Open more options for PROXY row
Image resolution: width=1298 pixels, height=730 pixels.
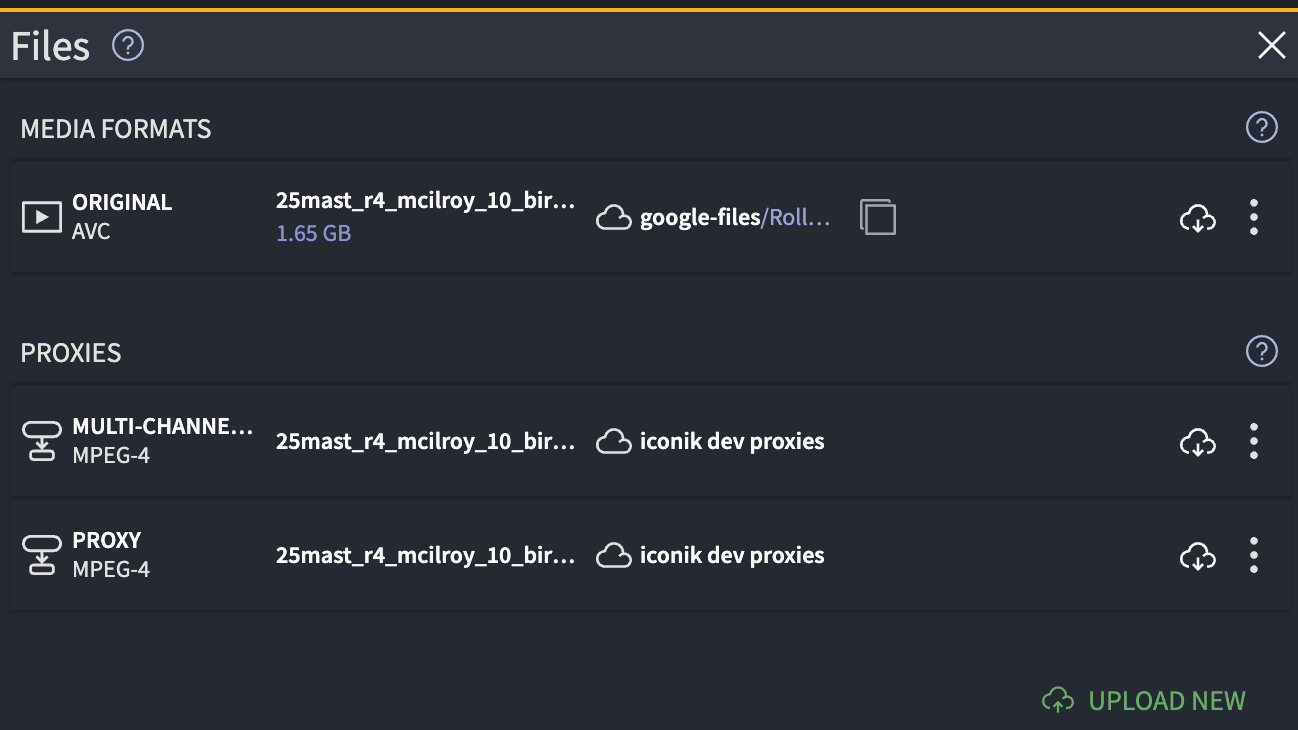[1253, 555]
